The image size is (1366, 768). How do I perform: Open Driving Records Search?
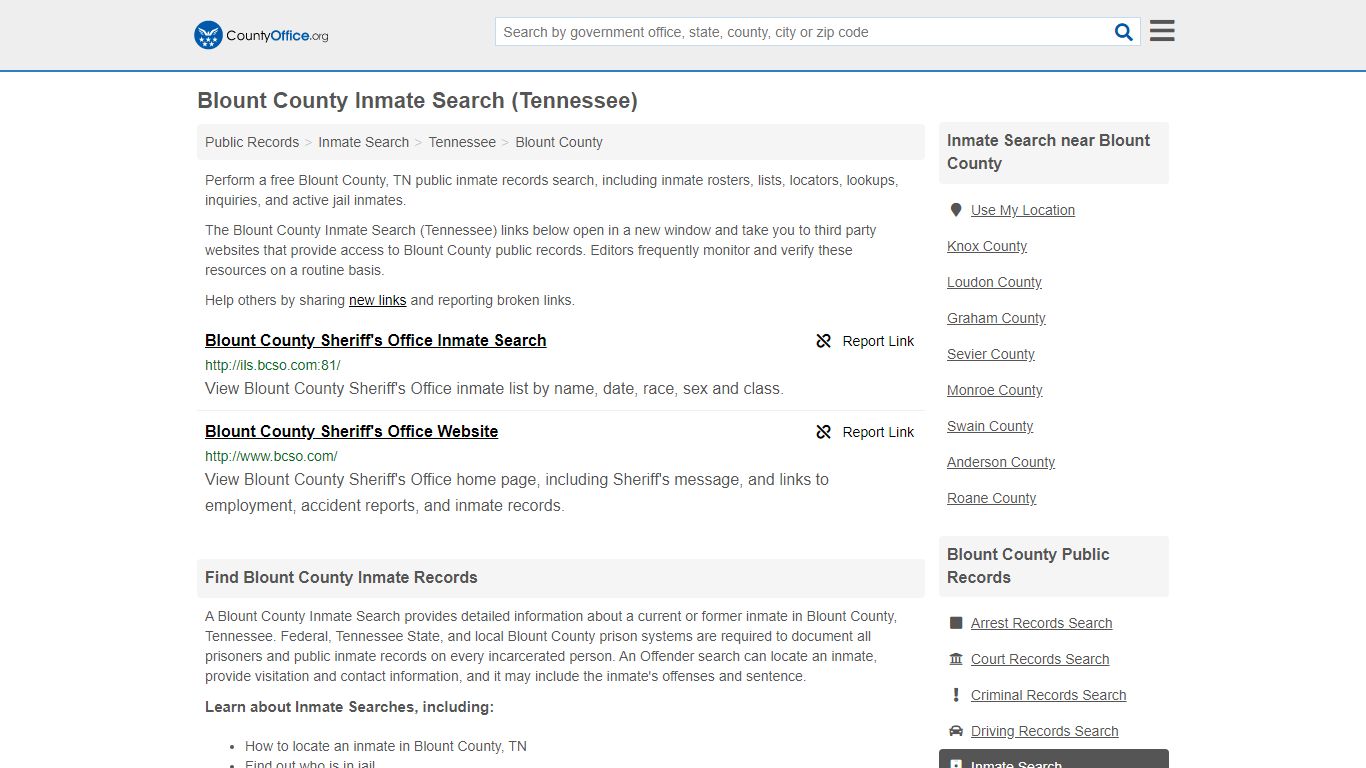coord(1044,731)
